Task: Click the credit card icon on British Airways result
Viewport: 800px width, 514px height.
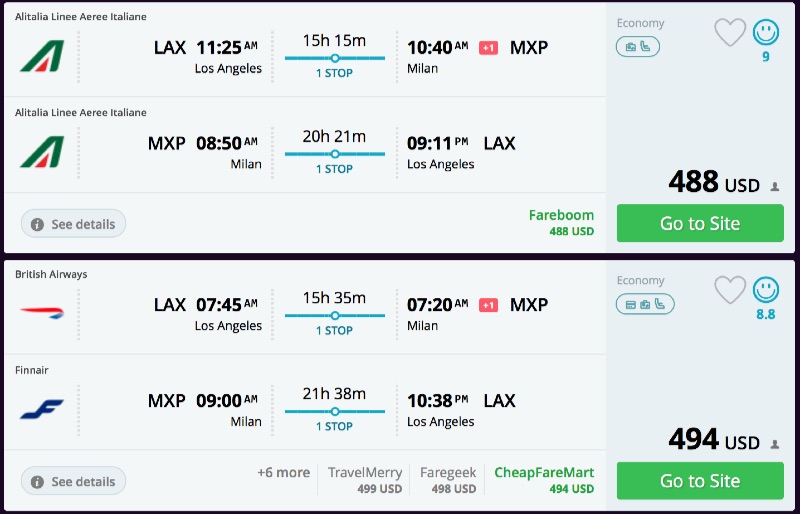Action: coord(631,304)
